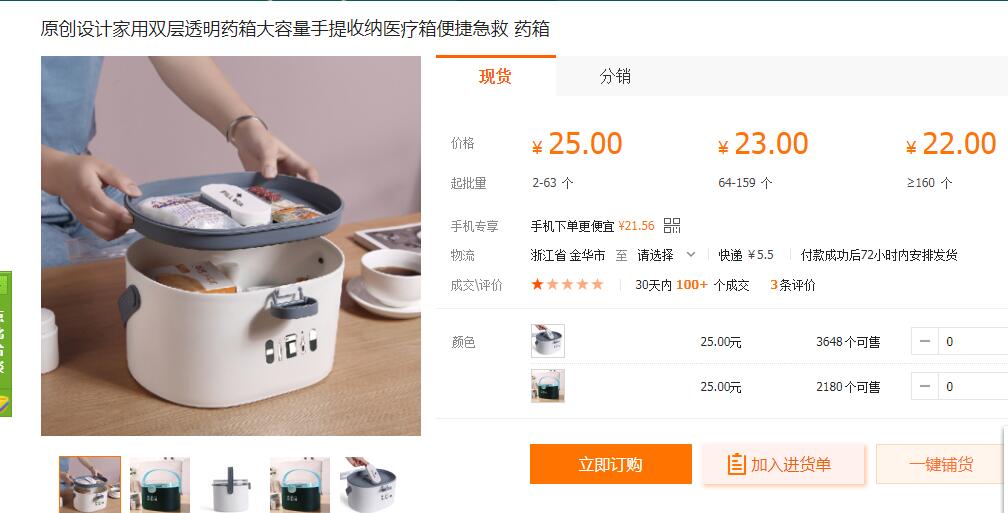Click the QR code icon beside mobile price
This screenshot has width=1008, height=513.
point(672,226)
